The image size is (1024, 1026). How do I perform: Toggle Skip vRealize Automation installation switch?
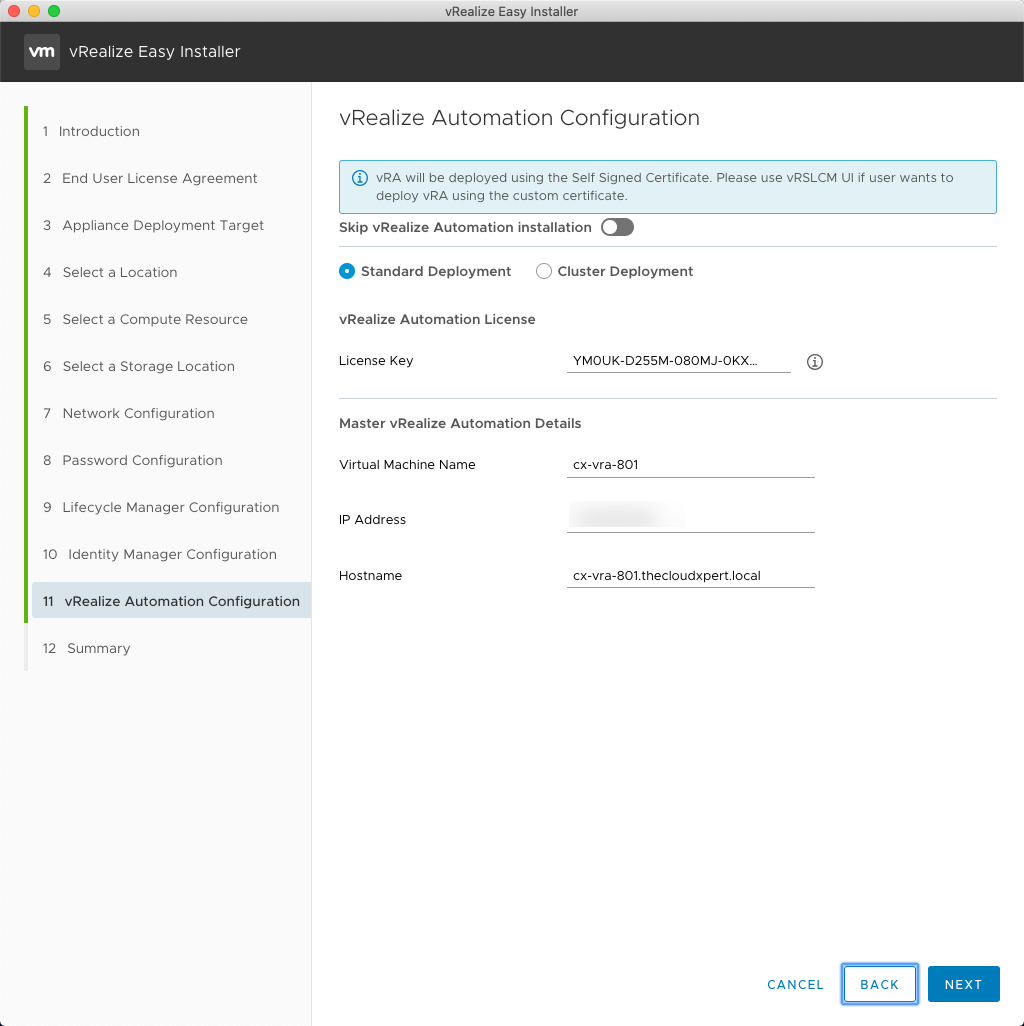coord(617,228)
